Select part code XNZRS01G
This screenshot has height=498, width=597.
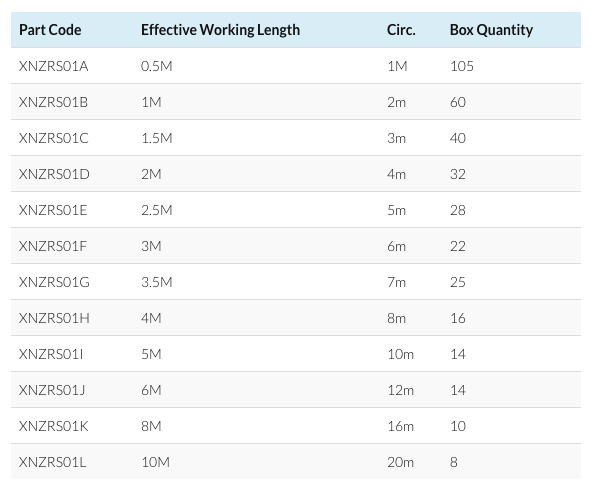pos(54,282)
